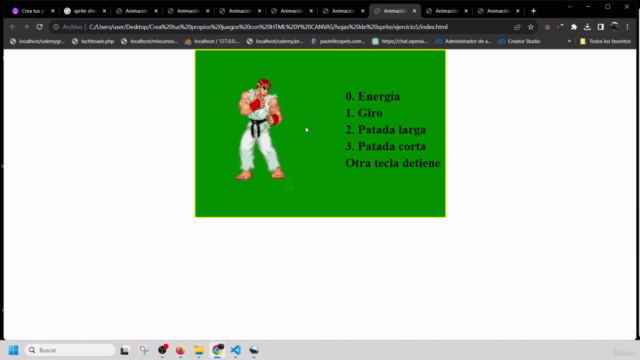Switch to the last Animación tab

[498, 11]
